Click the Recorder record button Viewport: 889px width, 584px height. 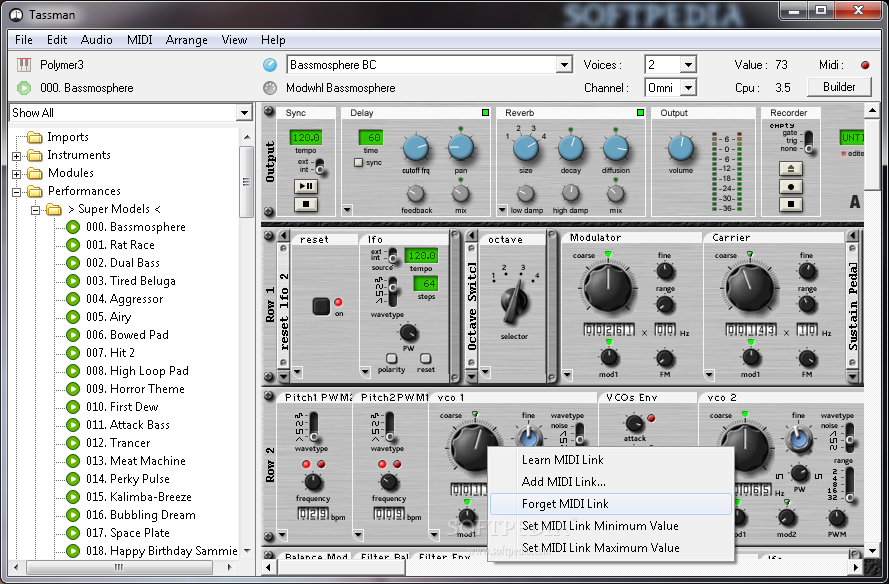pos(791,187)
